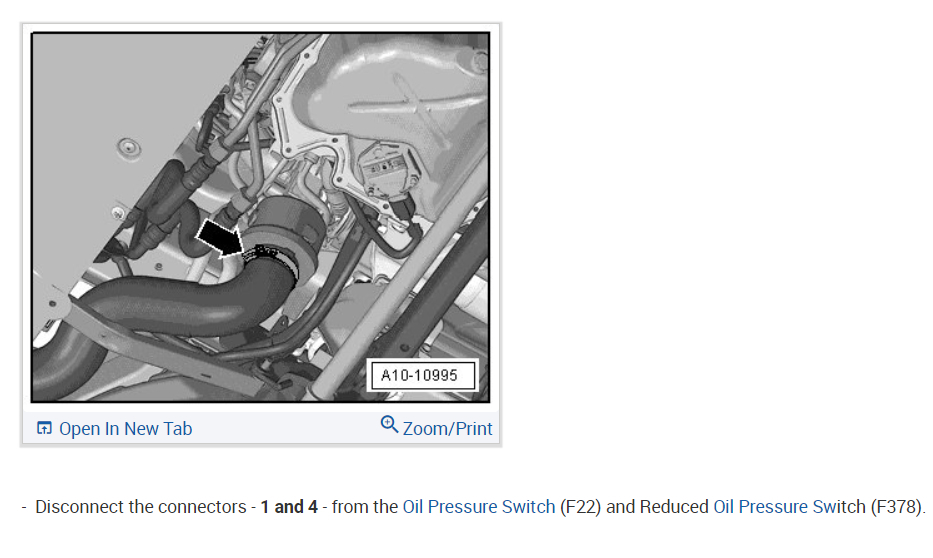Click the bold "1 and 4" text
This screenshot has width=933, height=558.
289,507
